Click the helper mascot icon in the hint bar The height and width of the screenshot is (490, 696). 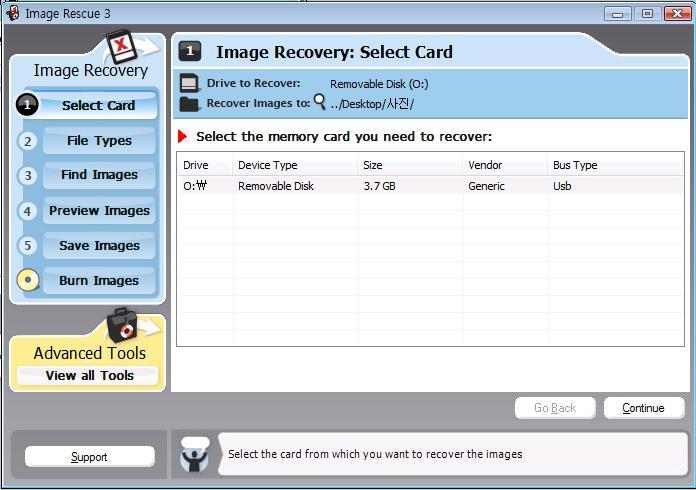195,454
